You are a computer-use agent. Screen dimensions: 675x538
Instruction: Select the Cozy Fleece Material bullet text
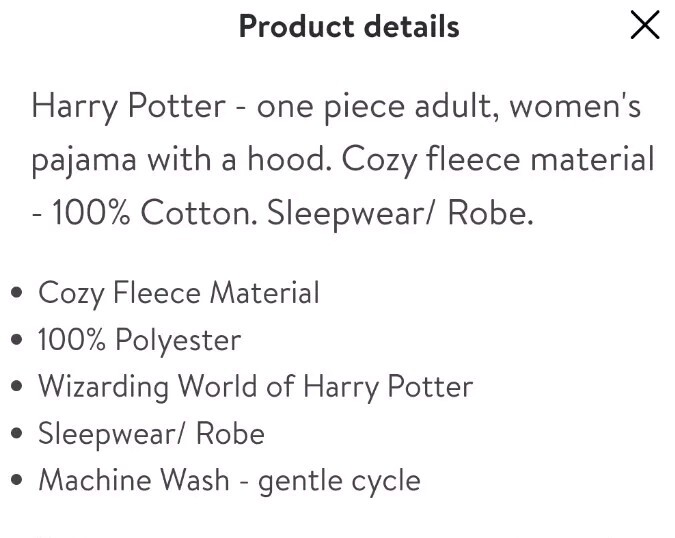(179, 293)
